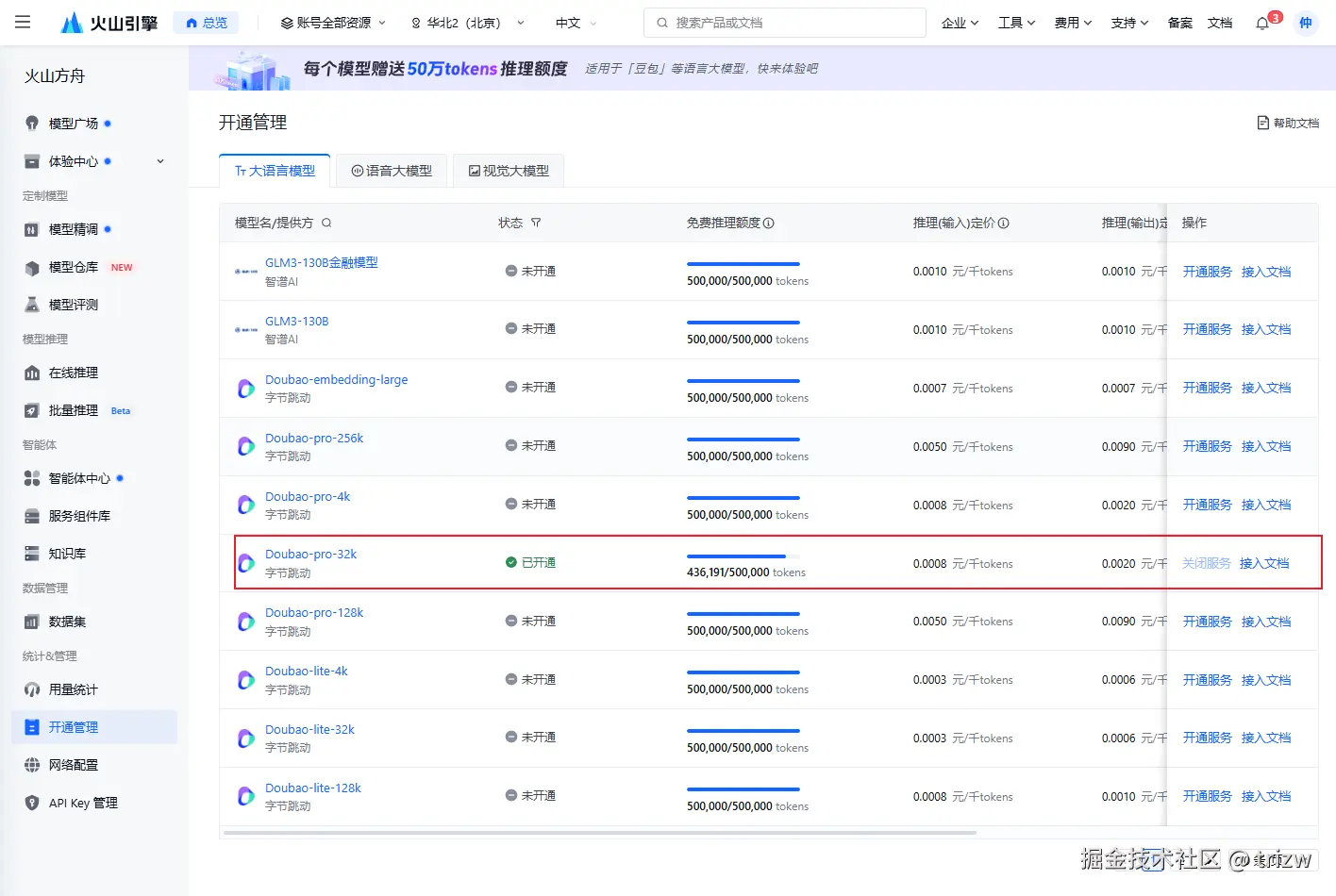
Task: Click the 体验中心 sidebar icon
Action: tap(32, 161)
